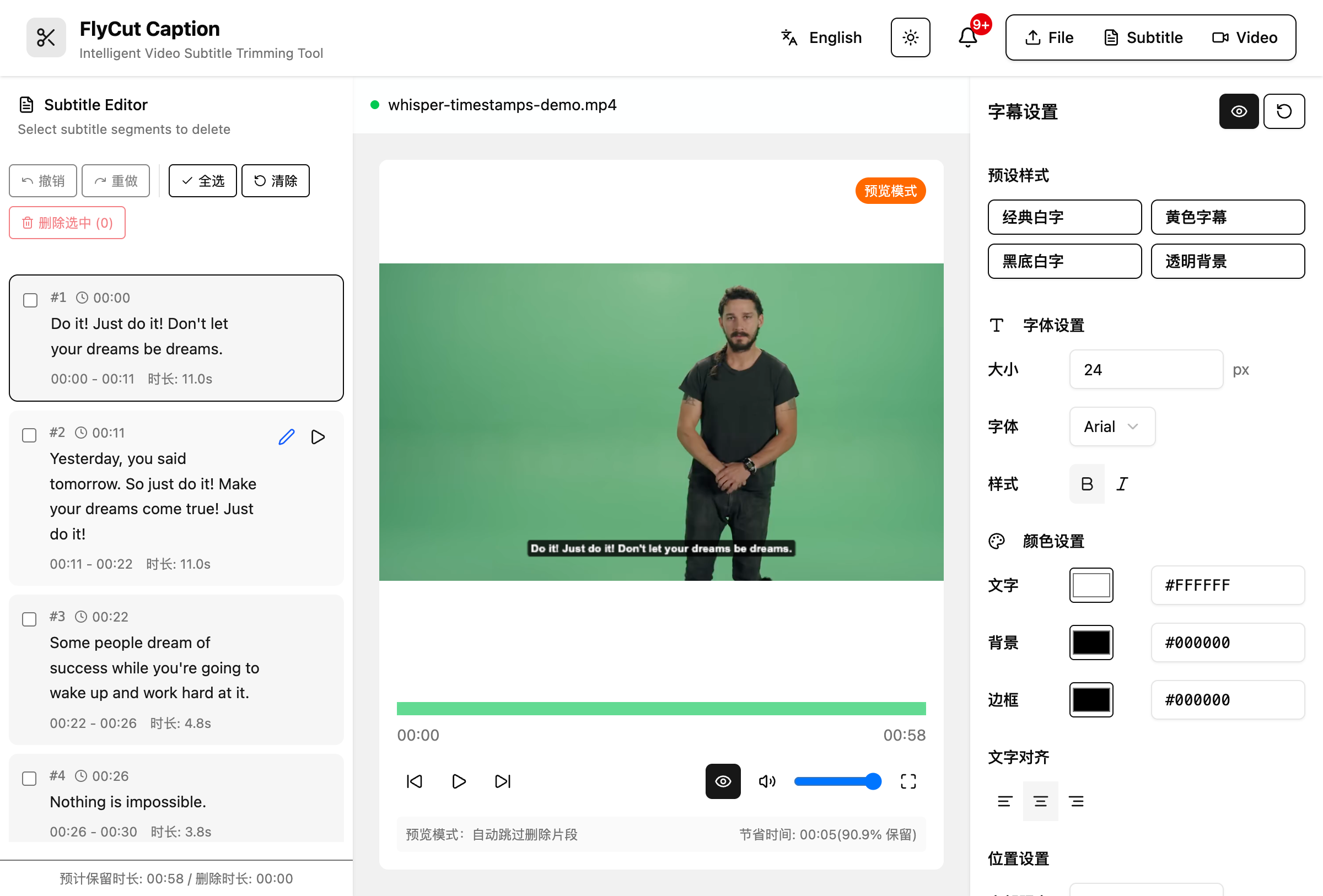Click the black 背景 color swatch
The image size is (1323, 896).
point(1091,643)
